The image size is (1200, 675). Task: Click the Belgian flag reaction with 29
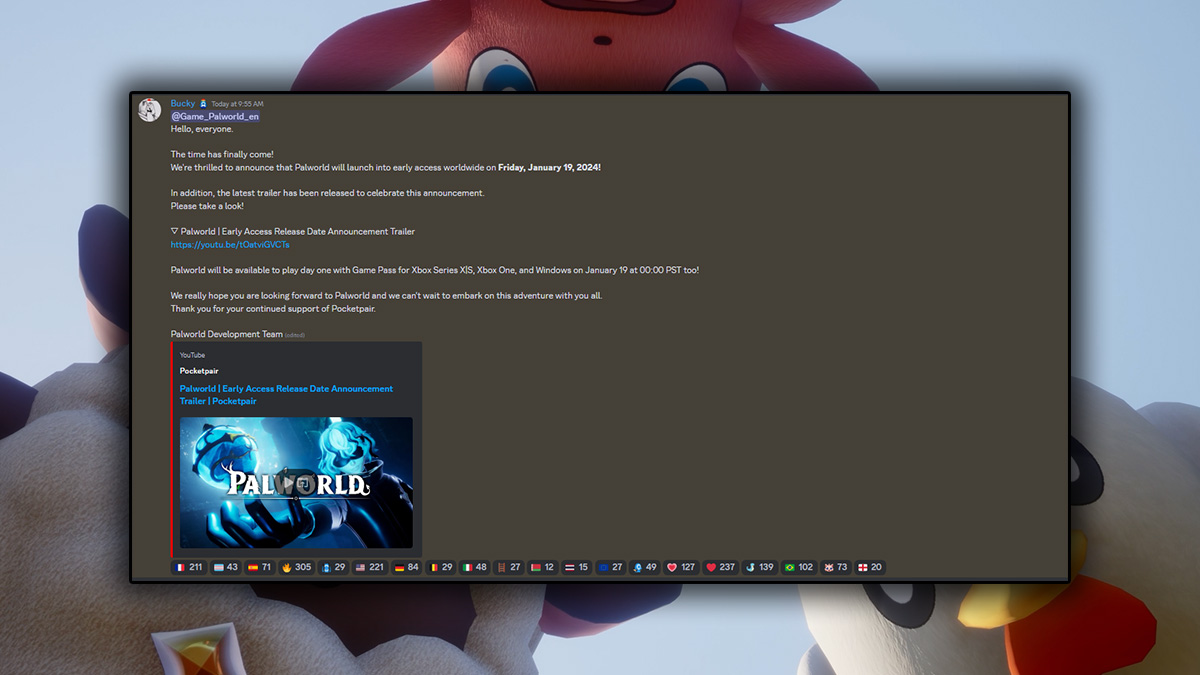tap(441, 567)
